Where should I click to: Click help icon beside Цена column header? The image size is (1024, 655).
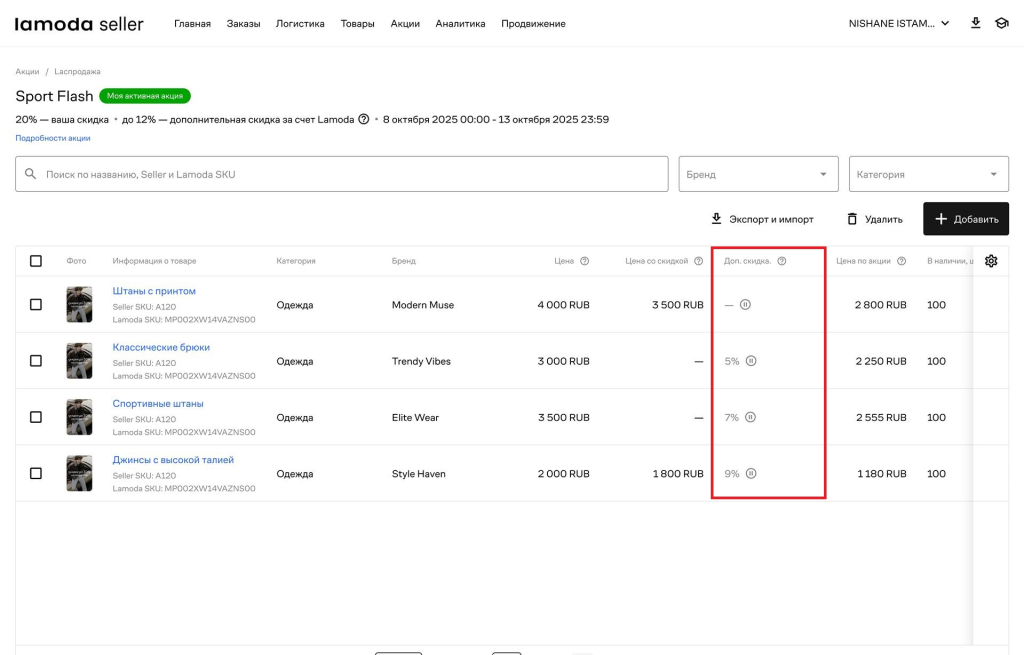point(585,261)
